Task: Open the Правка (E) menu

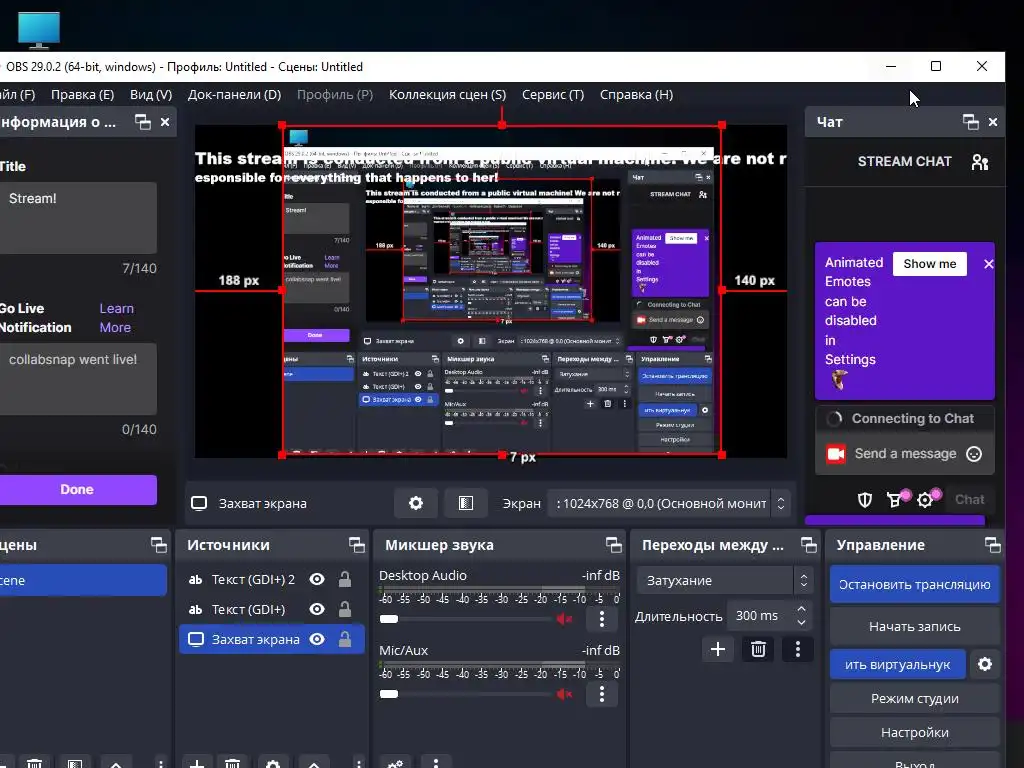Action: click(x=82, y=95)
